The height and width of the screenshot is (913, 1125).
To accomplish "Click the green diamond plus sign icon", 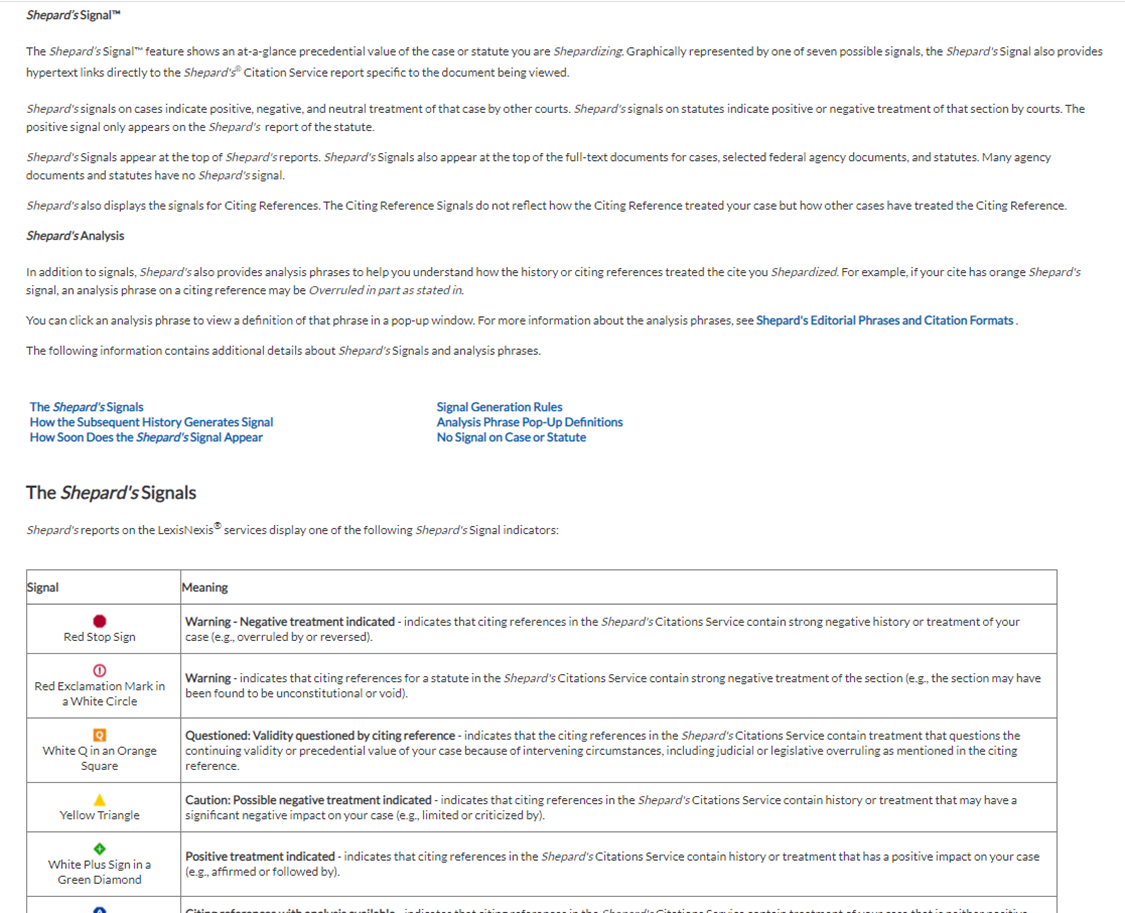I will click(x=100, y=849).
